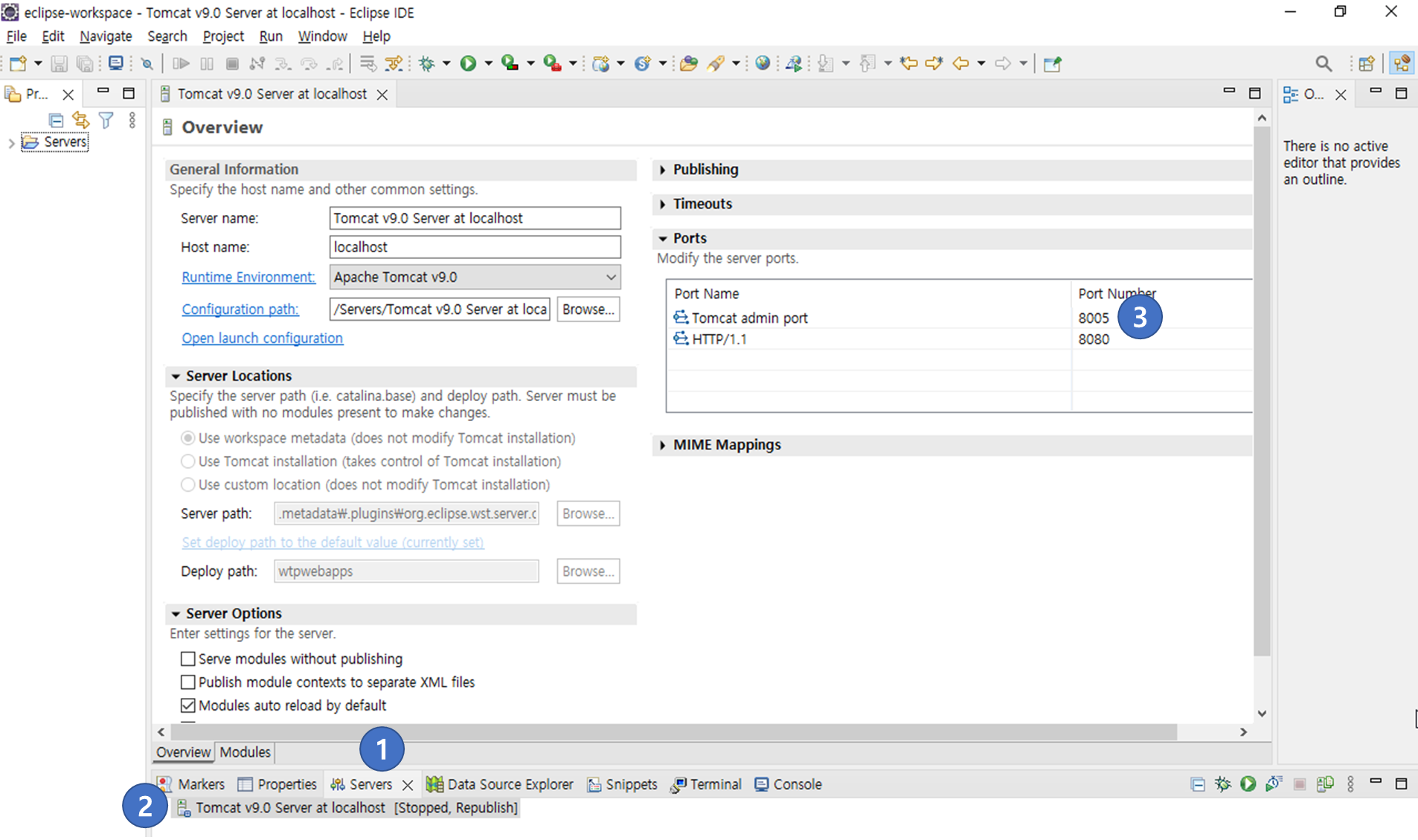Enable Serve modules without publishing
This screenshot has height=840, width=1418.
(x=188, y=659)
